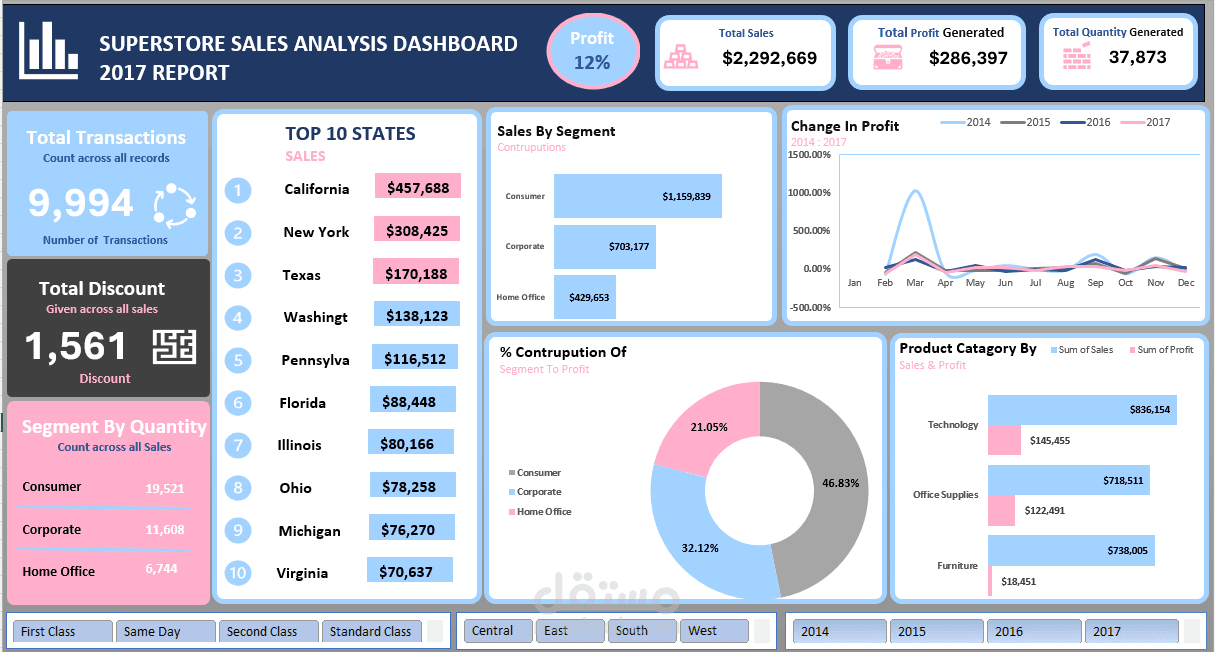This screenshot has height=652, width=1215.
Task: Click the Consumer bar in Sales By Segment
Action: coord(638,196)
